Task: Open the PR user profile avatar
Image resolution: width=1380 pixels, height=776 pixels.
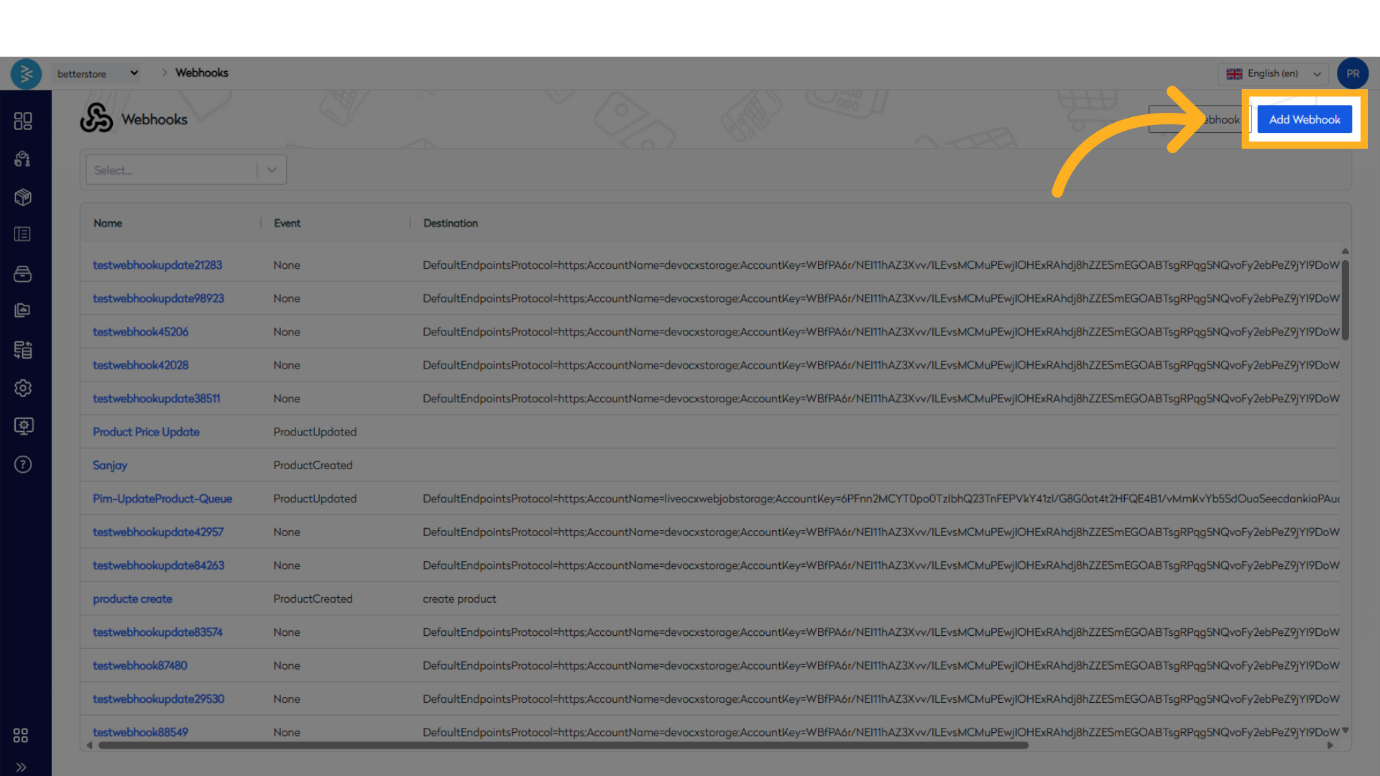Action: tap(1352, 74)
